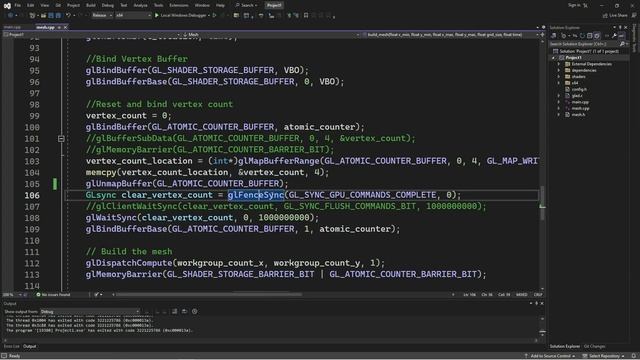The width and height of the screenshot is (640, 360).
Task: Expand the shaders folder
Action: click(x=559, y=77)
